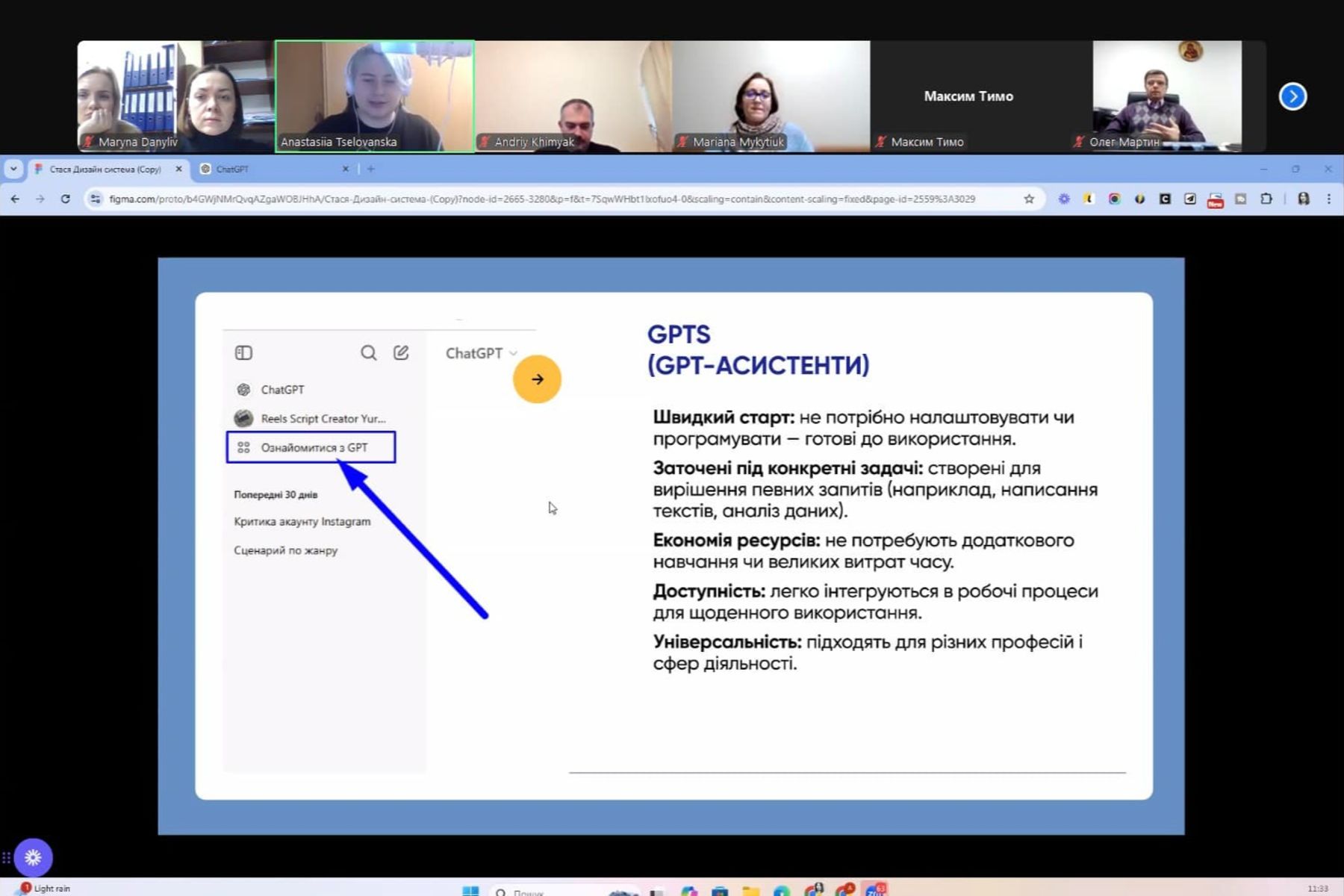The width and height of the screenshot is (1344, 896).
Task: Open 'Ознайомитися з GPT' in the sidebar
Action: [311, 447]
